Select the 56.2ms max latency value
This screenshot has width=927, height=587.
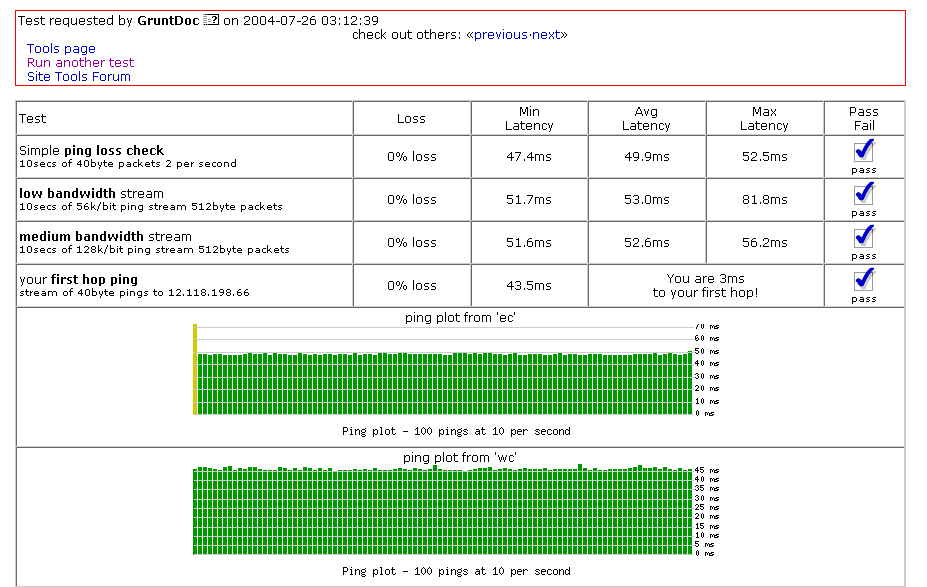coord(765,243)
